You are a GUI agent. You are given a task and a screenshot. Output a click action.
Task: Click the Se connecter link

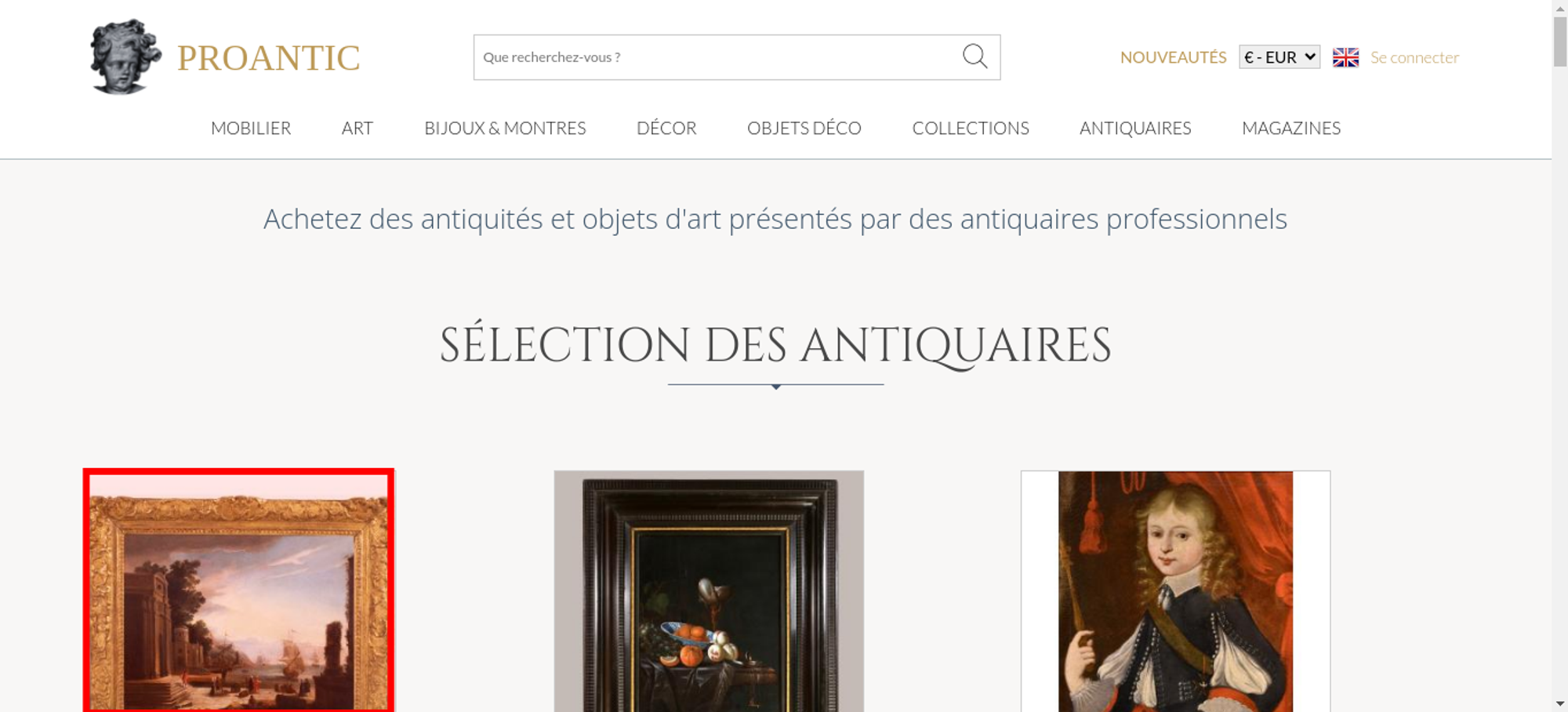[x=1414, y=57]
